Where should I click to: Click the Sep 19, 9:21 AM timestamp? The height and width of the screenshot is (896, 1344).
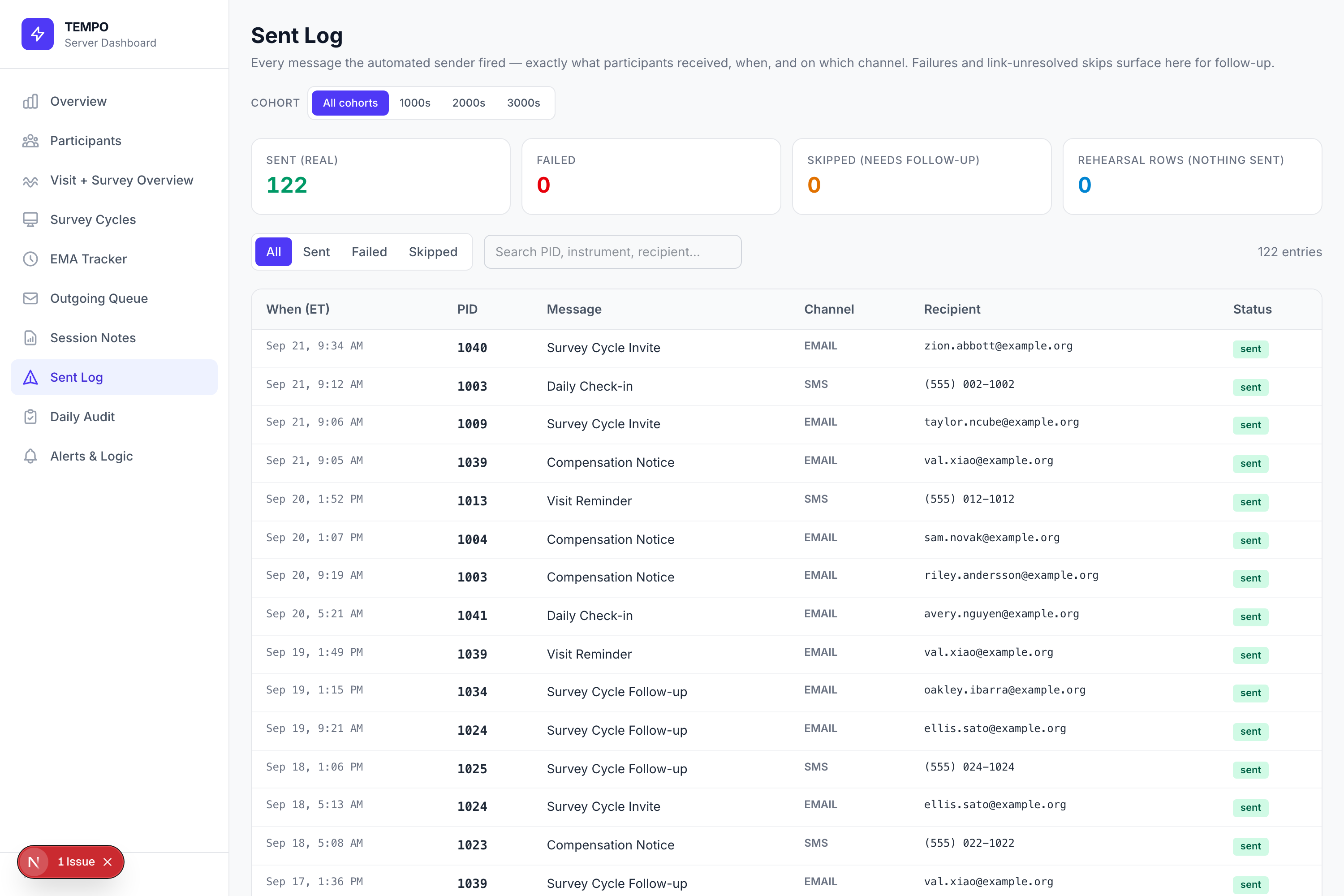pos(314,728)
